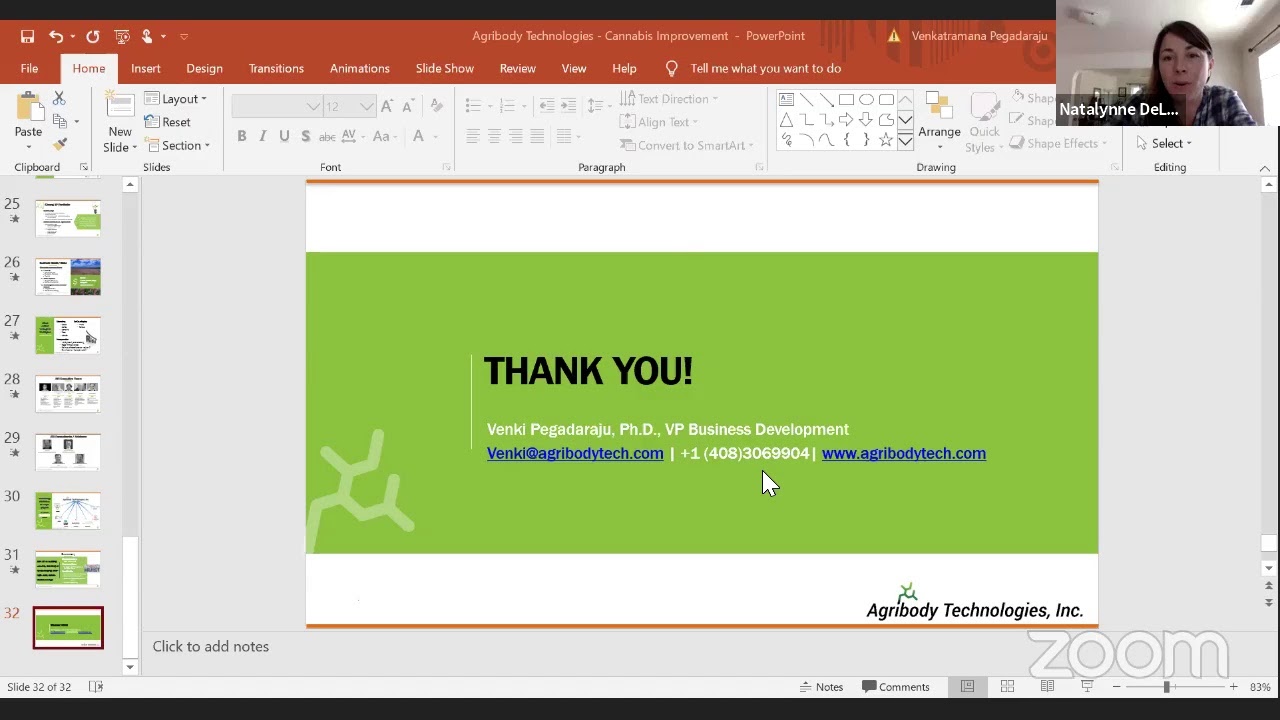Viewport: 1280px width, 720px height.
Task: Center the paragraph text
Action: 494,136
